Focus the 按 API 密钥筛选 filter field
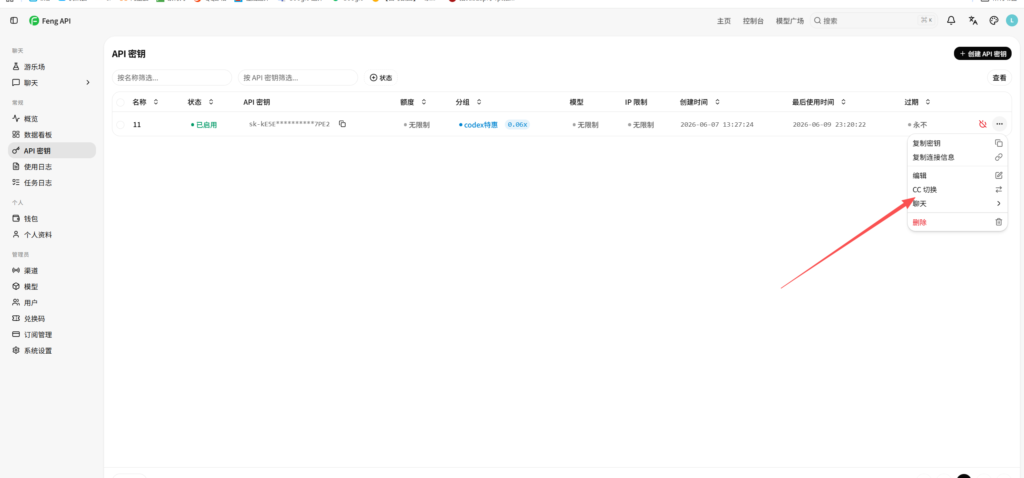 tap(298, 78)
